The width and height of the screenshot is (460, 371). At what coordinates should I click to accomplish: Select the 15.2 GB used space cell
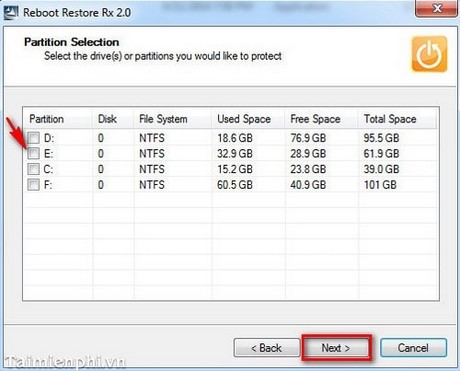tap(235, 169)
